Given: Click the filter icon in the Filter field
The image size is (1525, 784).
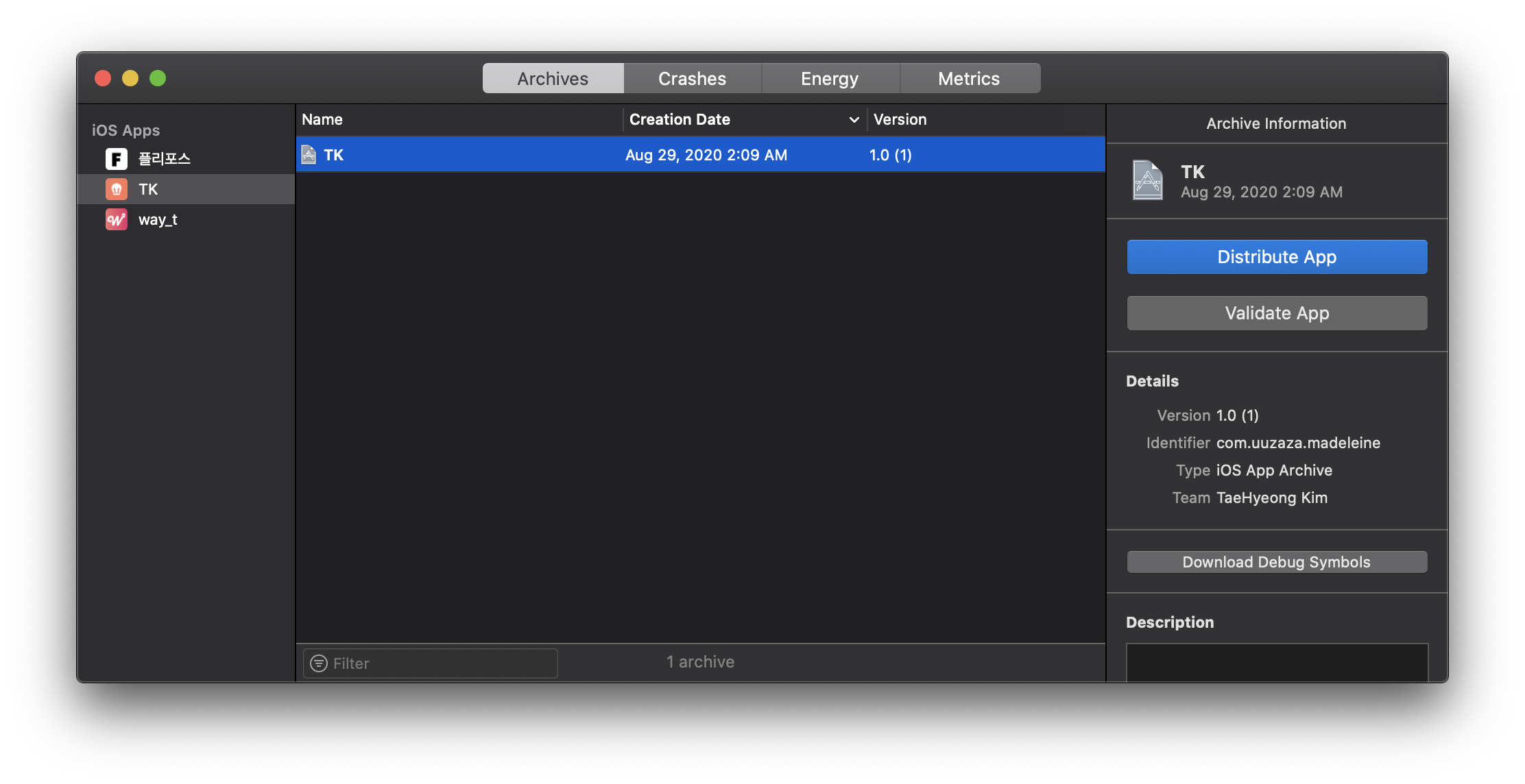Looking at the screenshot, I should pos(319,663).
